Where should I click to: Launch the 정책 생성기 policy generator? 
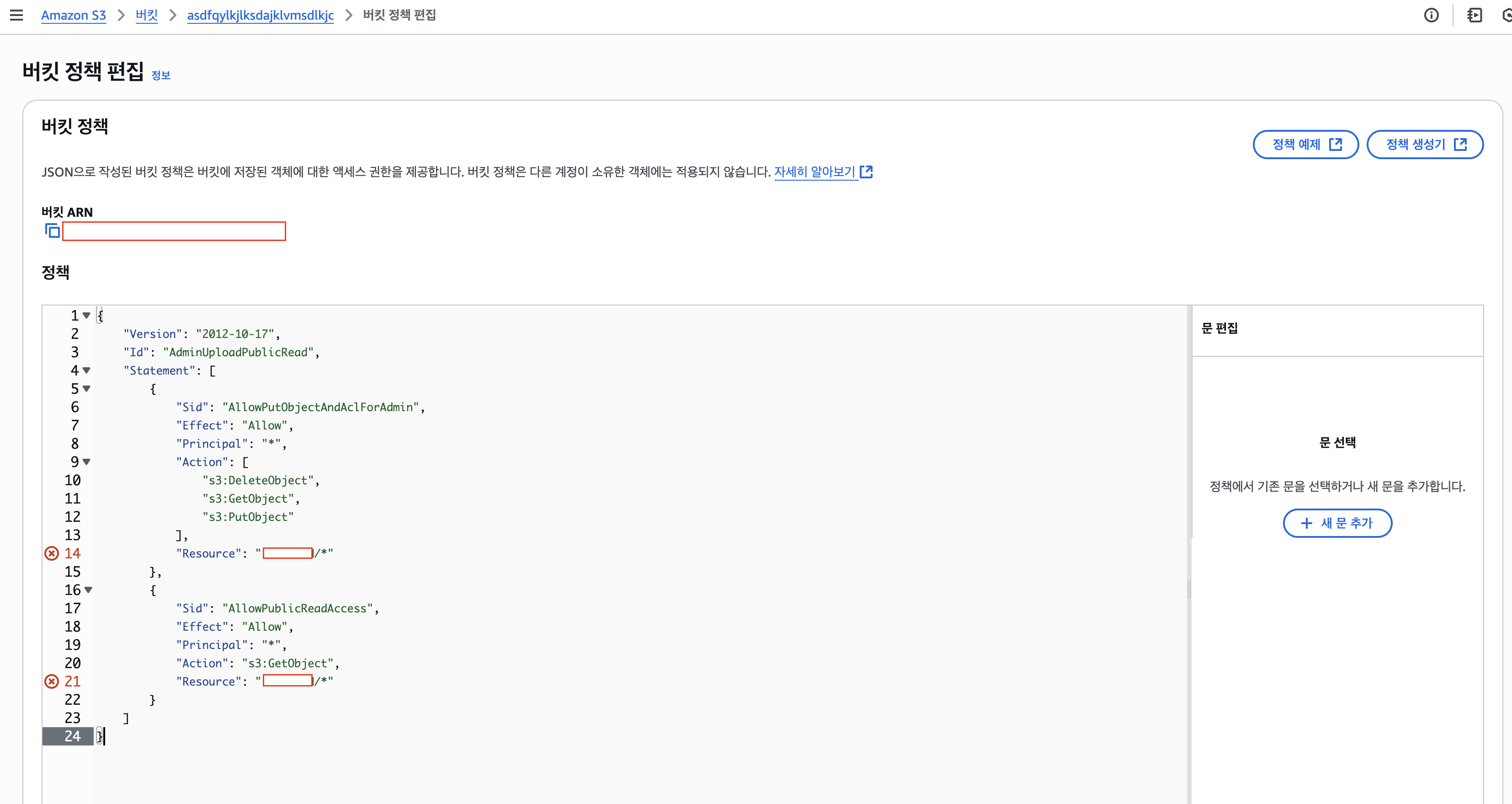(x=1425, y=145)
